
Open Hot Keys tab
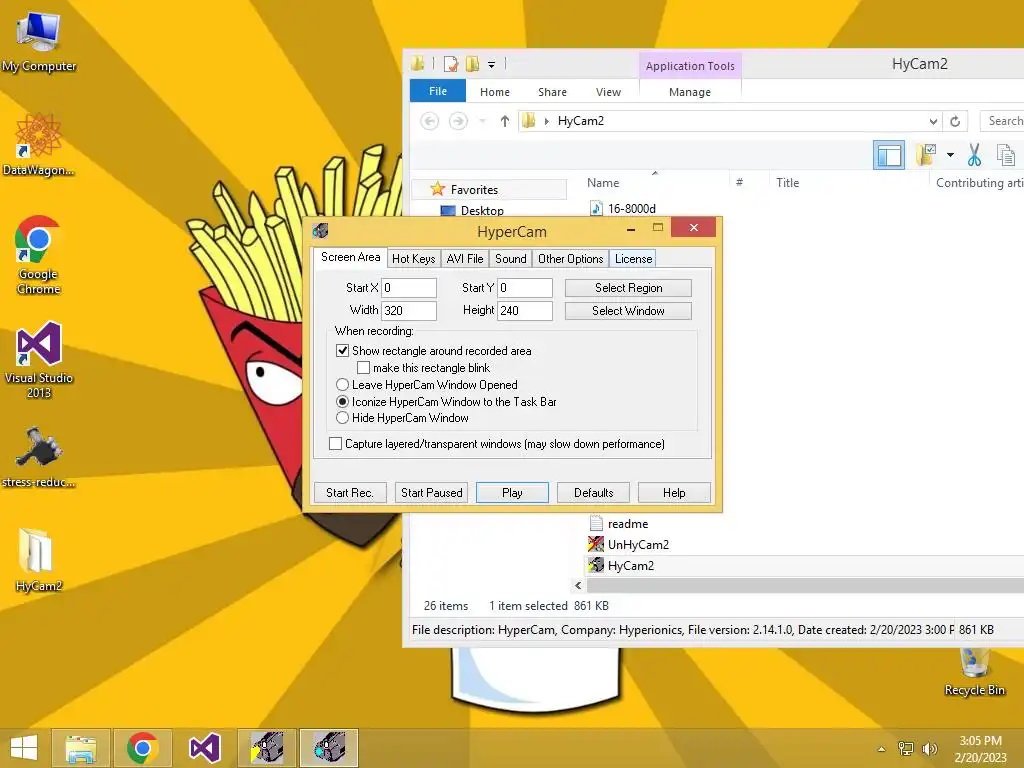[413, 259]
